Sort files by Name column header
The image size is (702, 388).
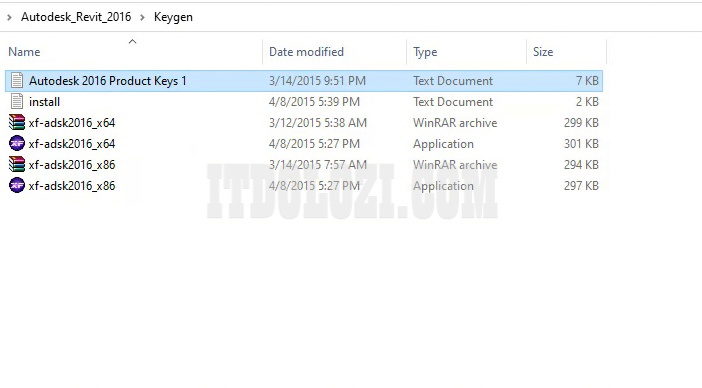point(24,52)
